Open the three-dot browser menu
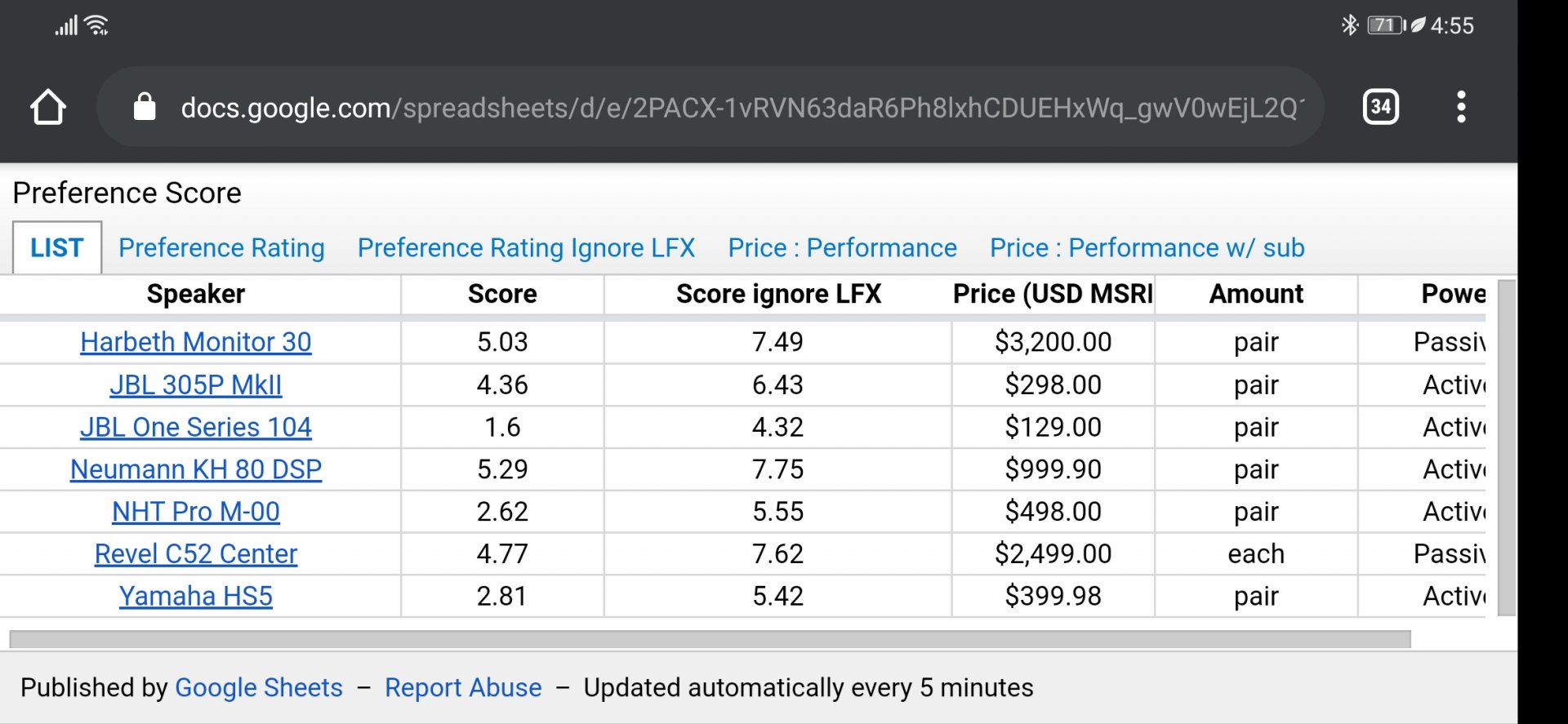Viewport: 1568px width, 724px height. pyautogui.click(x=1461, y=107)
